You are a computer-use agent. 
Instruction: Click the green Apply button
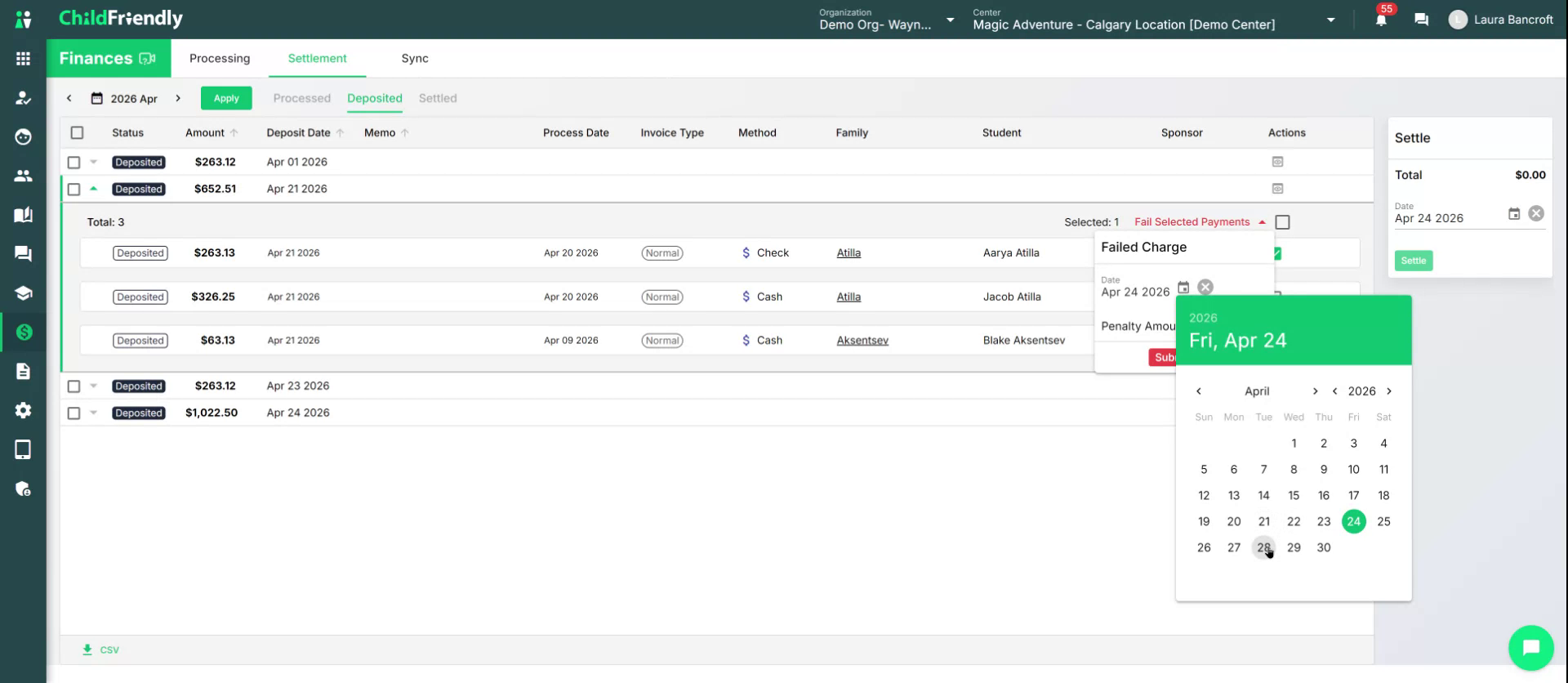pyautogui.click(x=226, y=98)
